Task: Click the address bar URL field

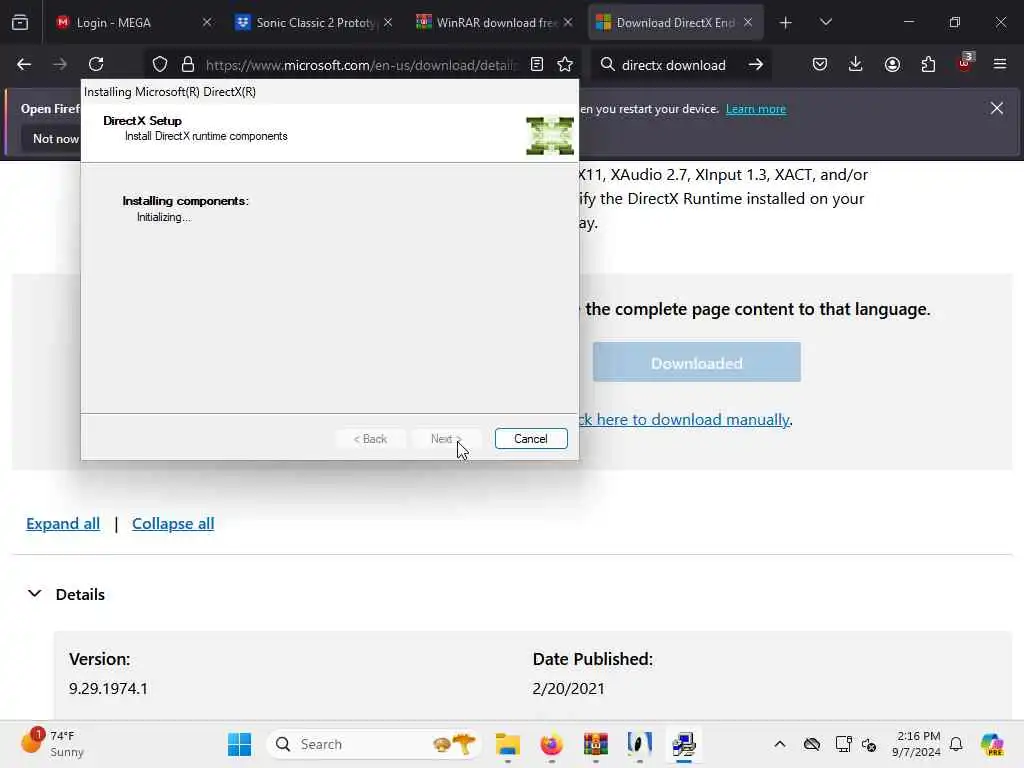Action: pyautogui.click(x=360, y=65)
